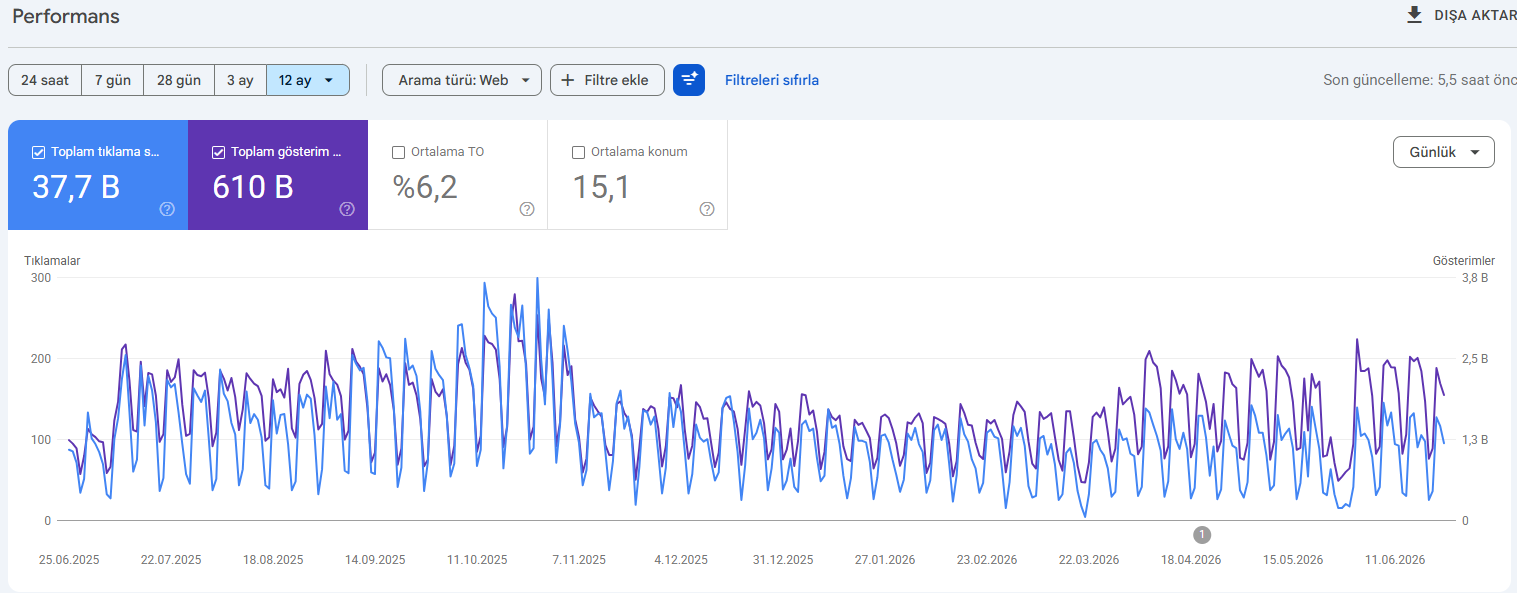
Task: Click the plus icon in Filtre ekle
Action: pyautogui.click(x=568, y=80)
